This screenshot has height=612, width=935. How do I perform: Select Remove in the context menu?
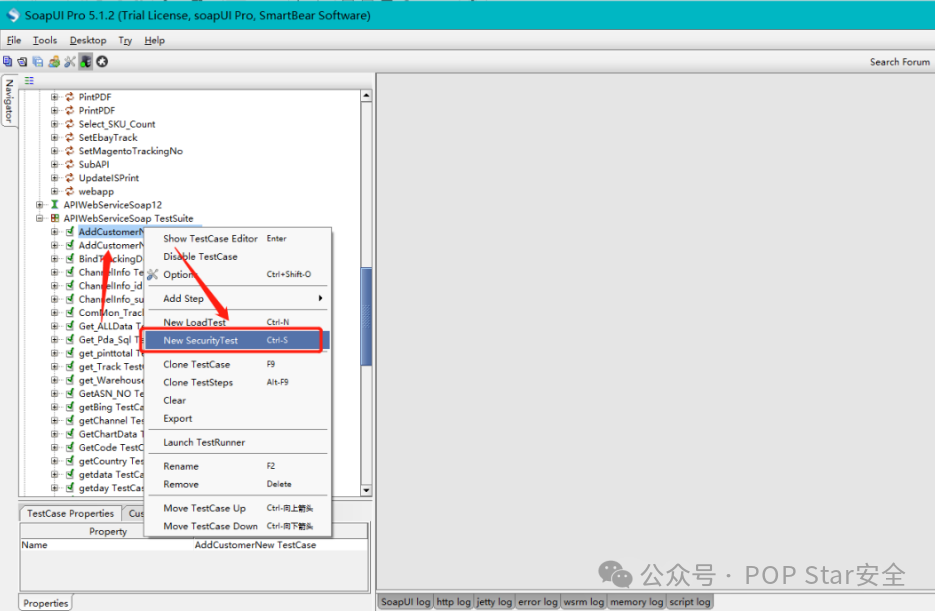237,484
